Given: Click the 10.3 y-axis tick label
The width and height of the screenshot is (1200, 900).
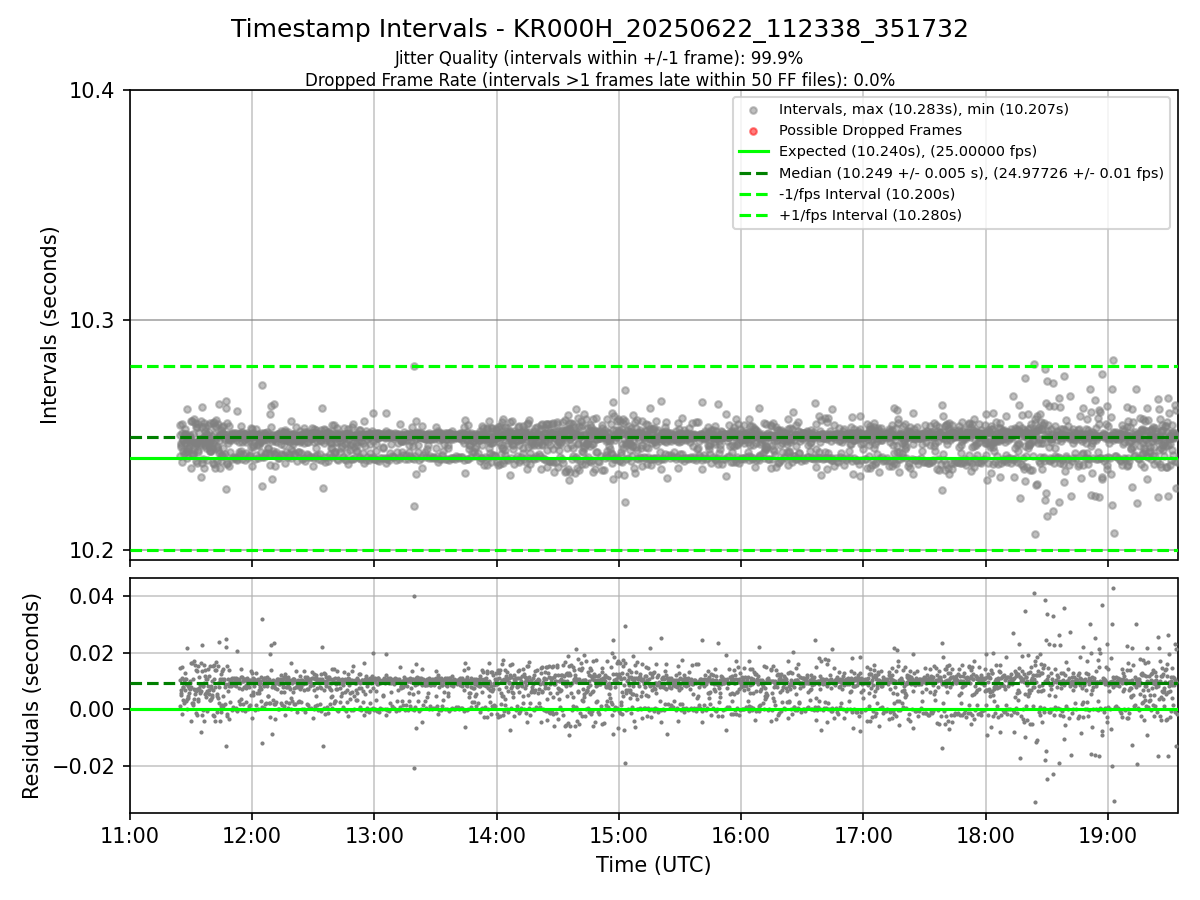Looking at the screenshot, I should pyautogui.click(x=94, y=321).
